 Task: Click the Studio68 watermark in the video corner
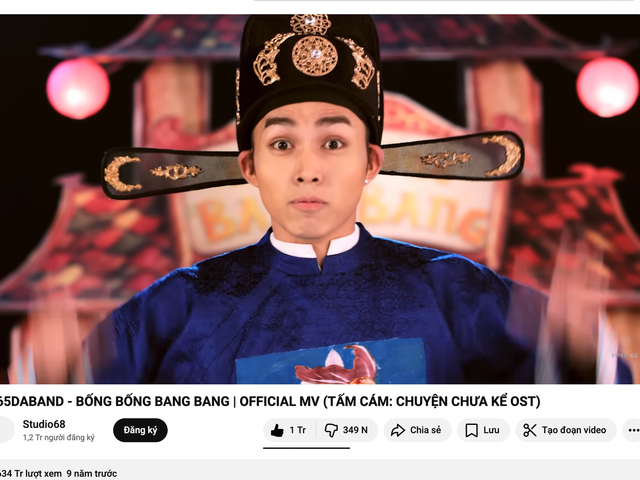[x=625, y=355]
